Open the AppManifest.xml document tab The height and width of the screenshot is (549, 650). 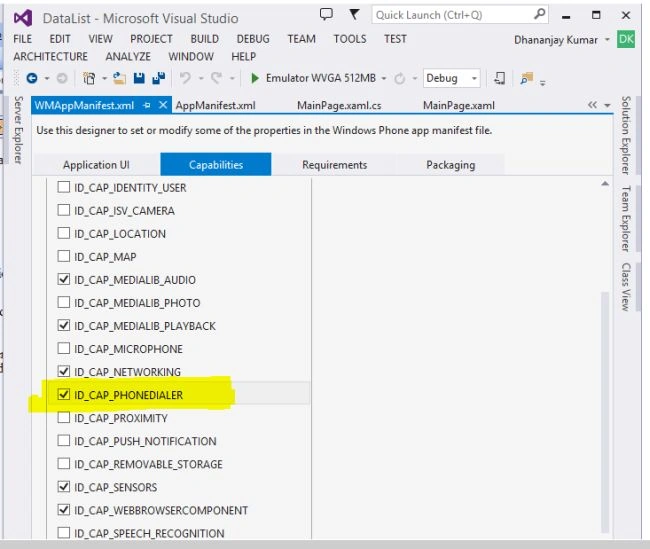215,106
